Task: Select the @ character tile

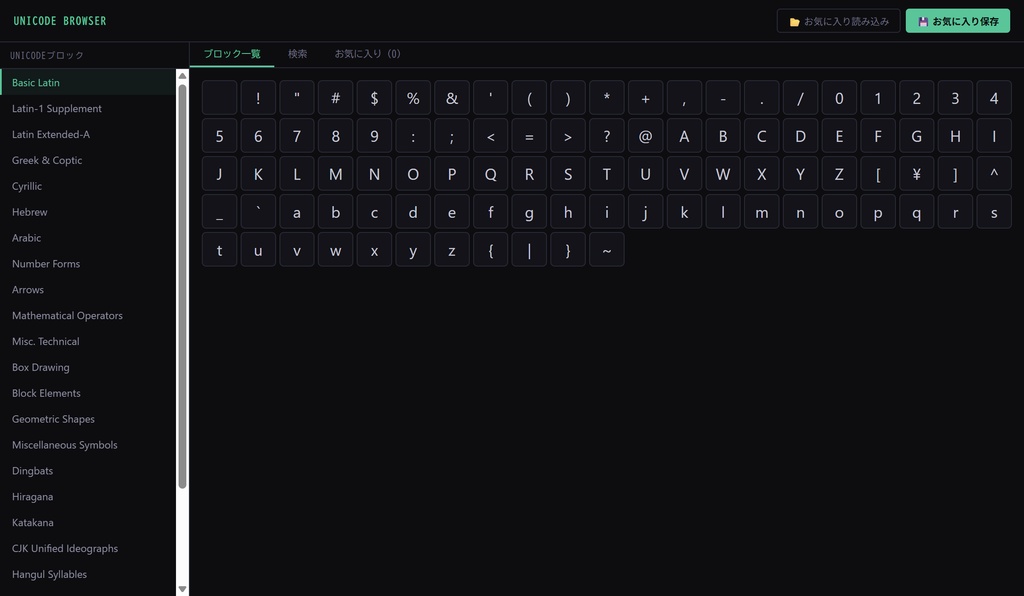Action: pyautogui.click(x=645, y=136)
